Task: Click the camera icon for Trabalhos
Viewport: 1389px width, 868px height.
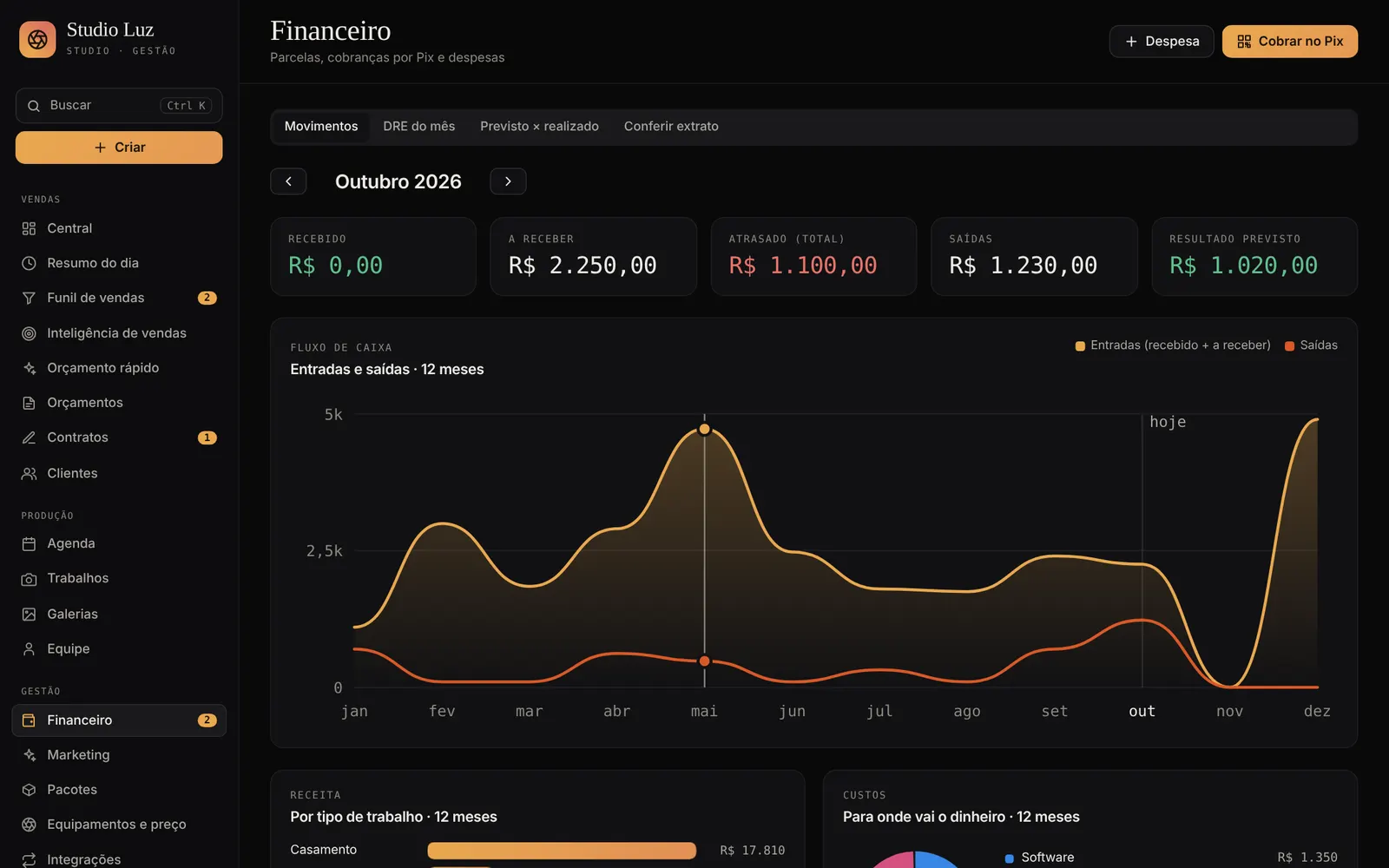Action: [x=29, y=578]
